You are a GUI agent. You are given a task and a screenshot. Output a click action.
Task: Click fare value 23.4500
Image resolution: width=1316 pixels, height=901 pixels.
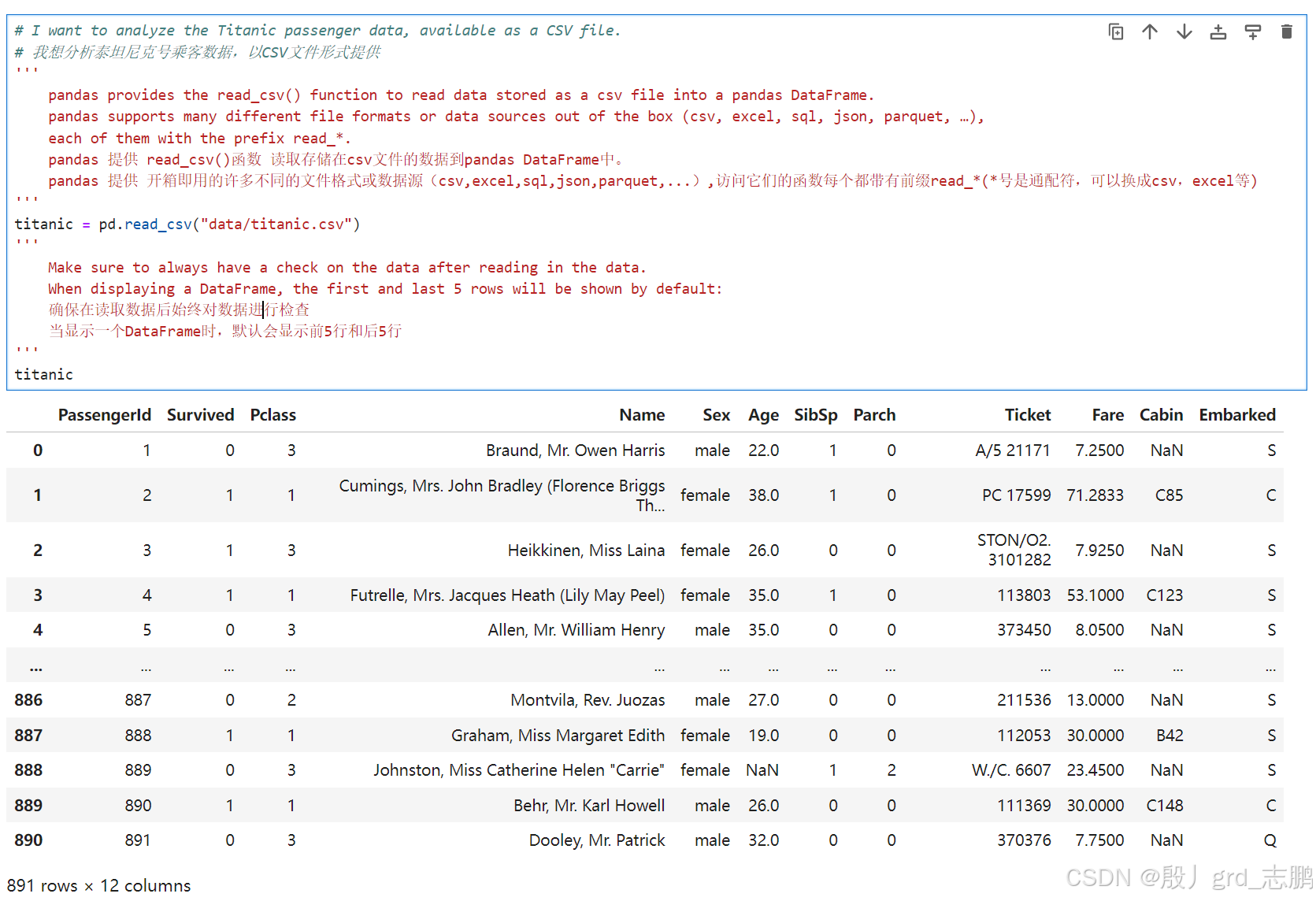pyautogui.click(x=1095, y=770)
